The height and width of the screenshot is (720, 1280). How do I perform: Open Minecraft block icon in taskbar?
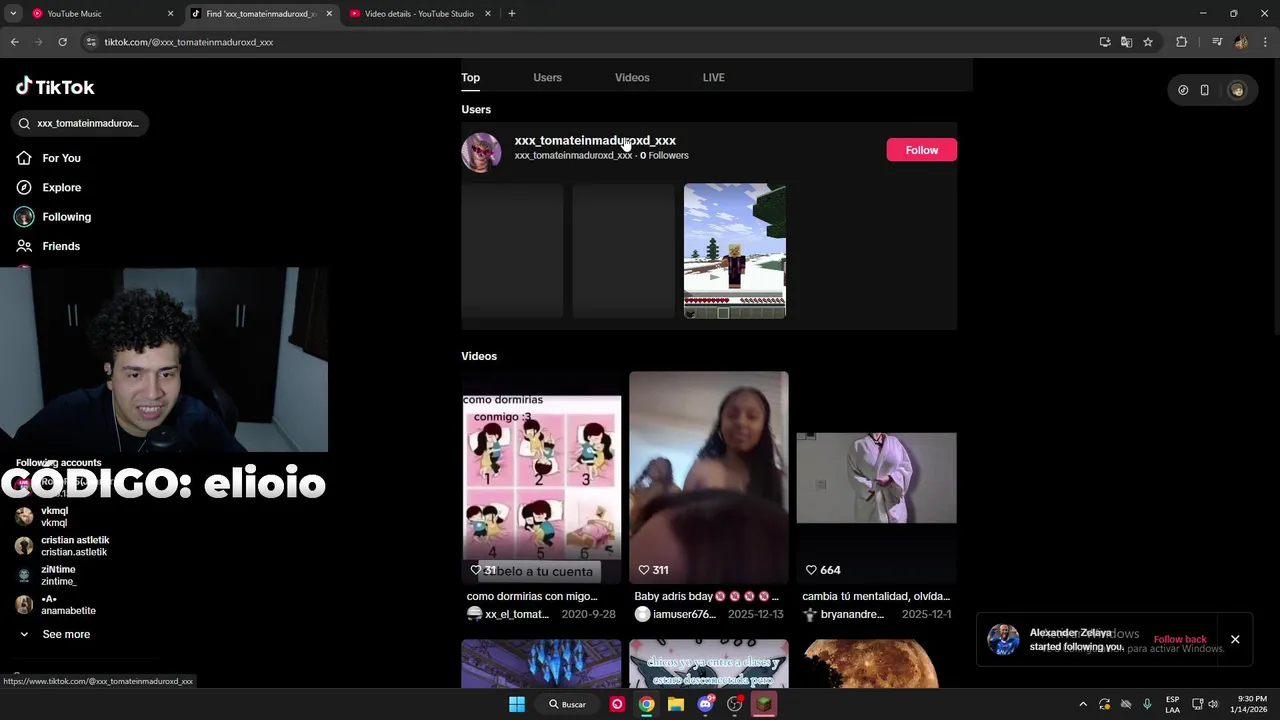tap(764, 704)
